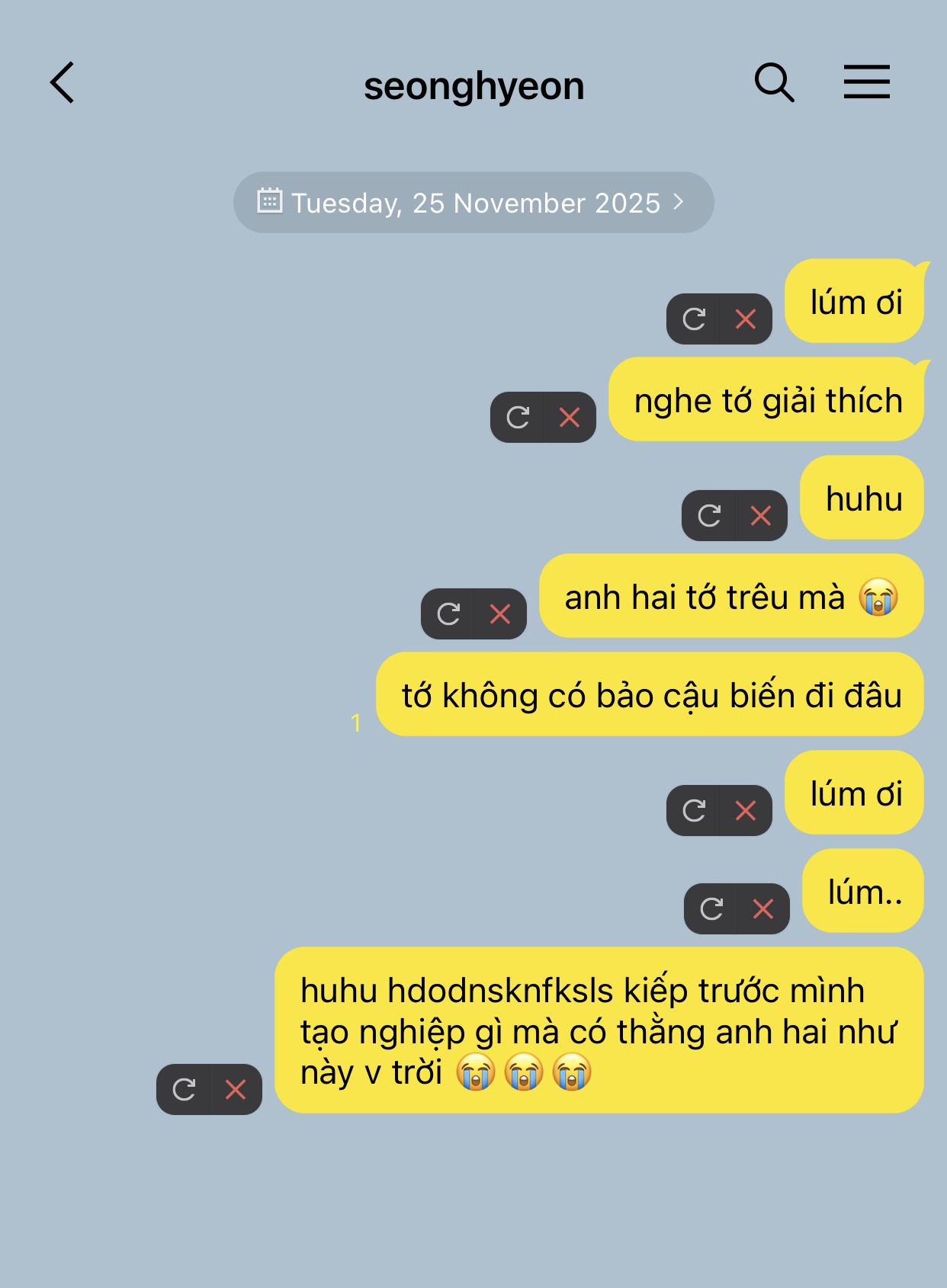Retry the "anh hai tớ trêu mà" message
947x1288 pixels.
click(448, 614)
